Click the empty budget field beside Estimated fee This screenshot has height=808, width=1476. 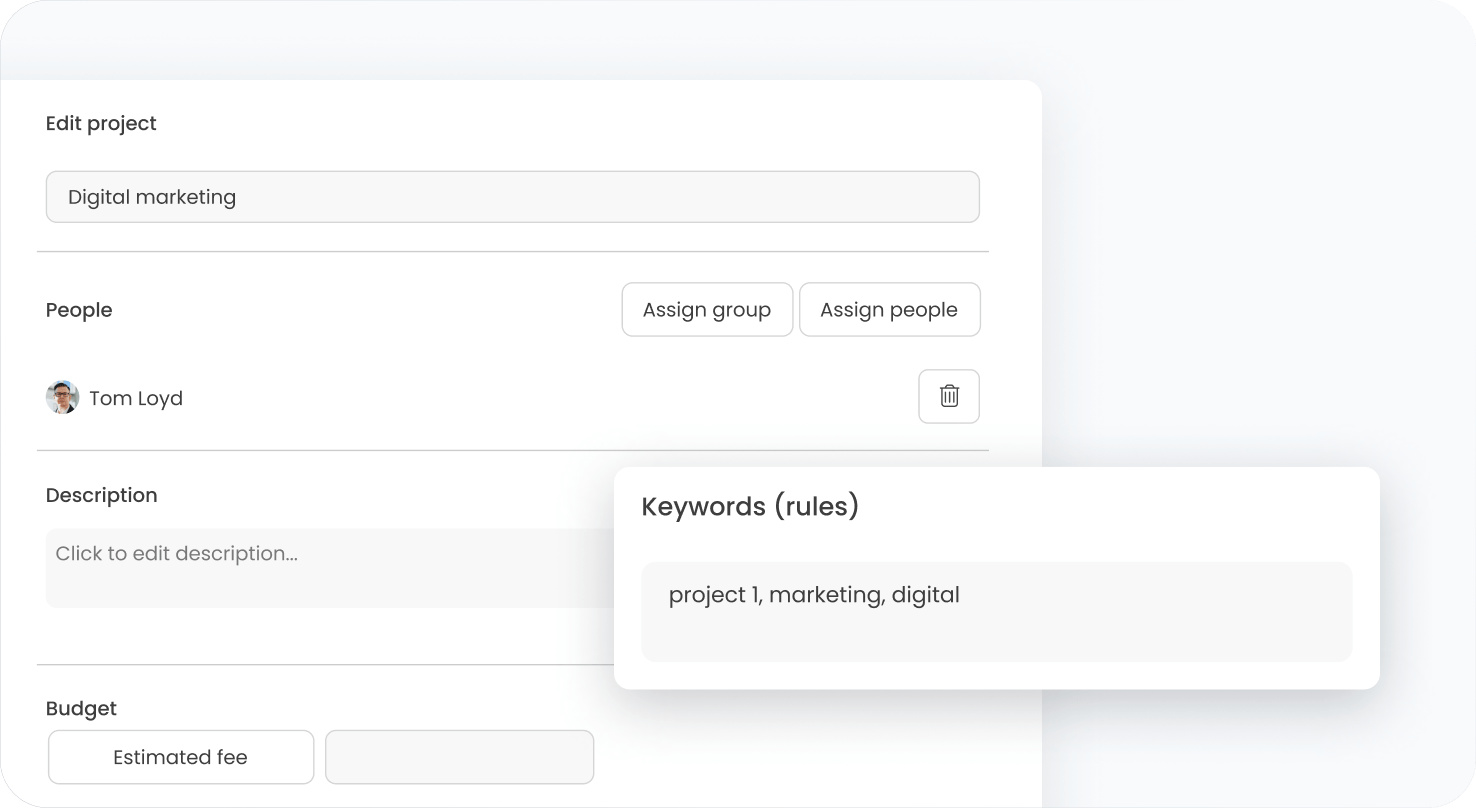pyautogui.click(x=460, y=757)
